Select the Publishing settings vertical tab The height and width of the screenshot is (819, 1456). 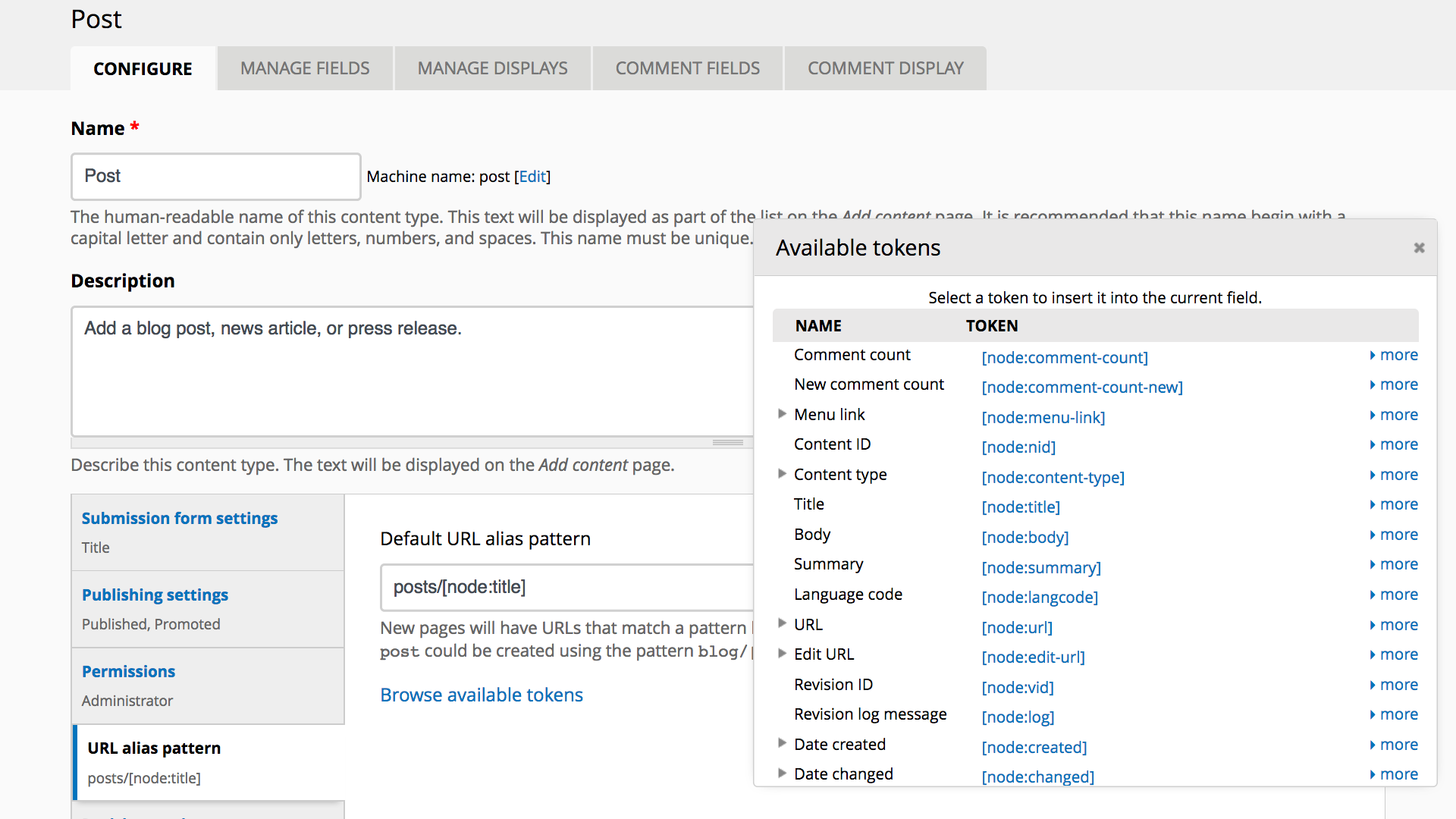[155, 595]
